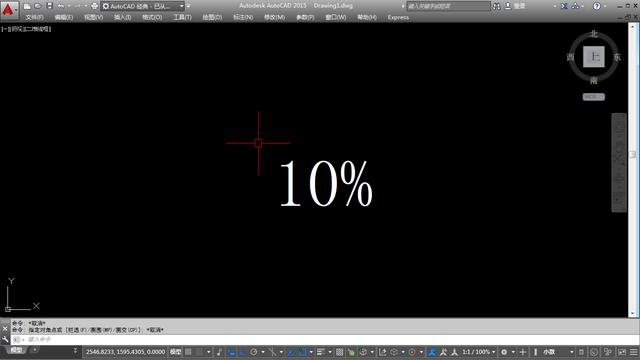Expand the help dropdown arrow

[604, 6]
